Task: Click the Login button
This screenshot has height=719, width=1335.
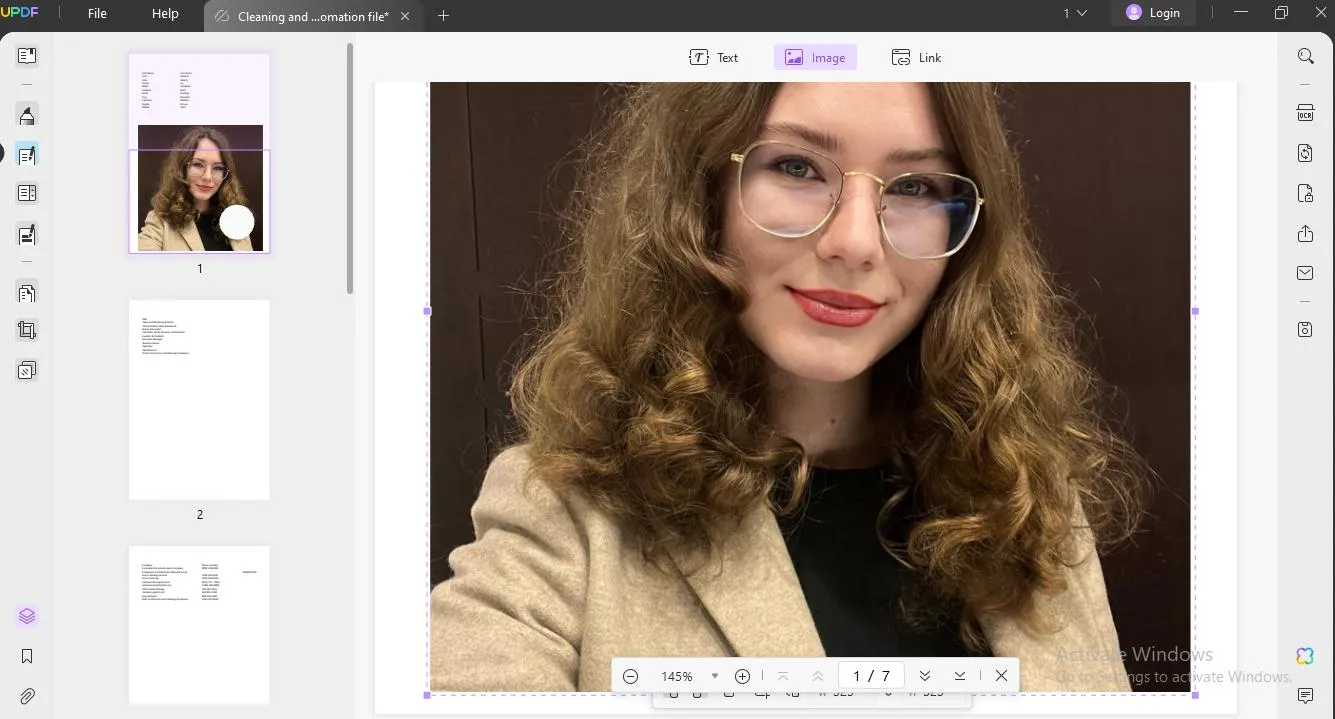Action: coord(1153,13)
